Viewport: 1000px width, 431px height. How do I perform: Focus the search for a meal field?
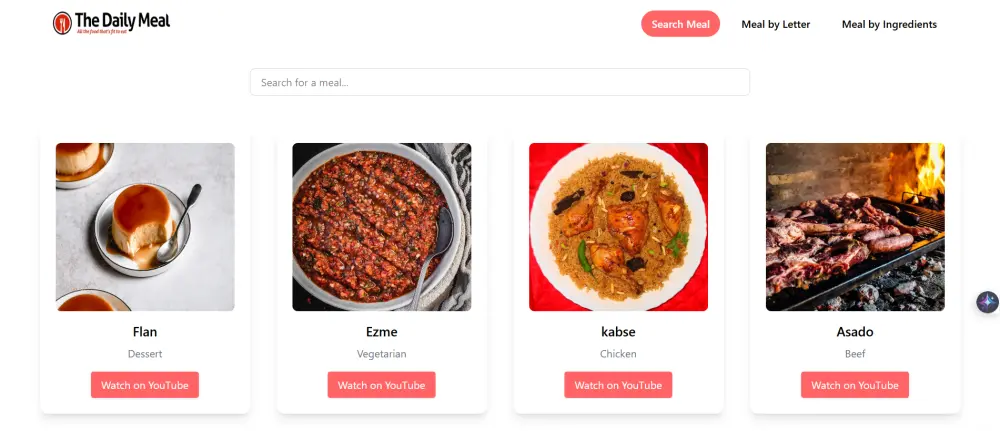point(499,82)
